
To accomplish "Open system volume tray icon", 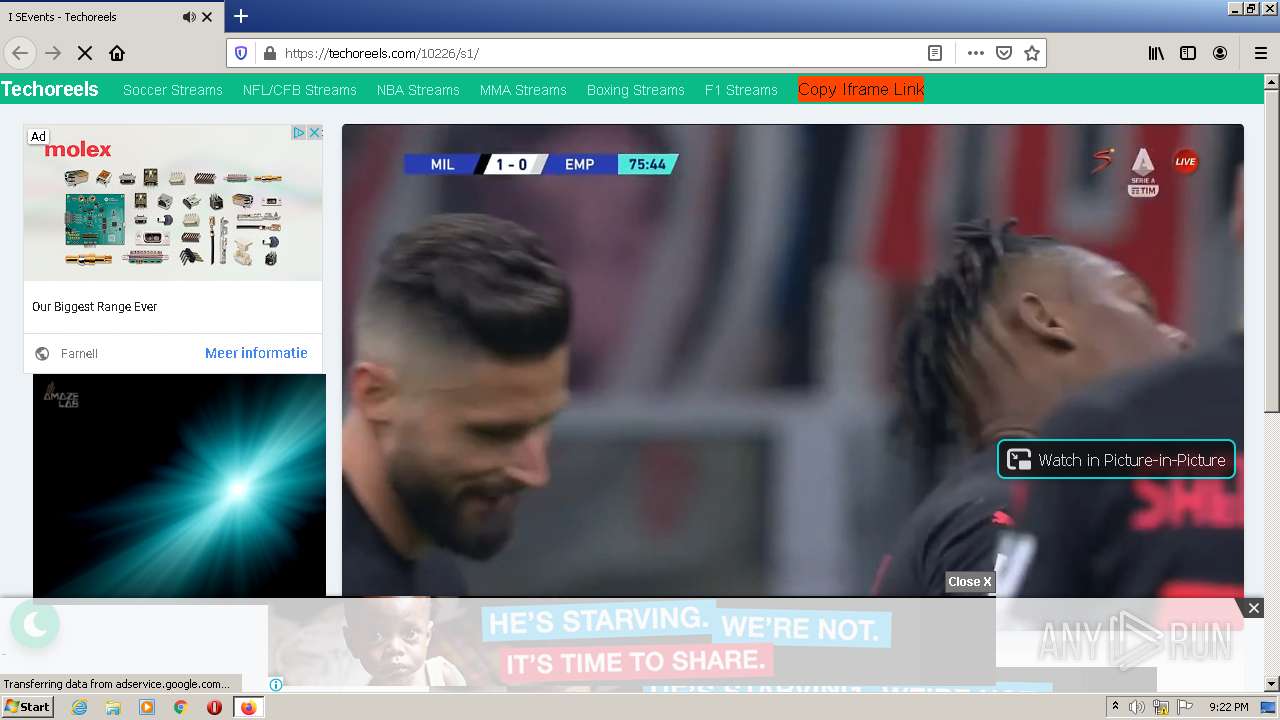I will (x=1137, y=707).
